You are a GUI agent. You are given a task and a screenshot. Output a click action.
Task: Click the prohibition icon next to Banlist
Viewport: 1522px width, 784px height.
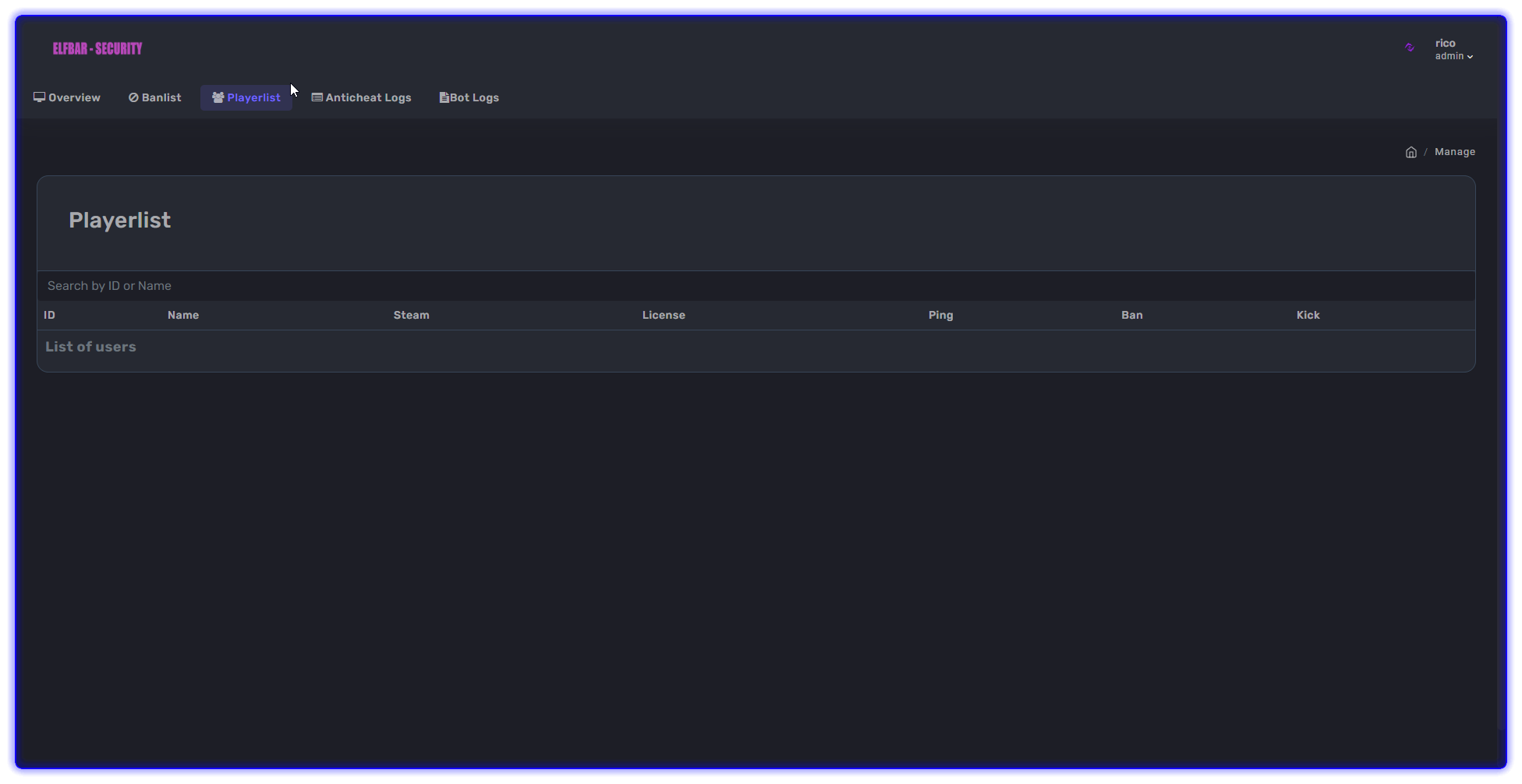133,97
